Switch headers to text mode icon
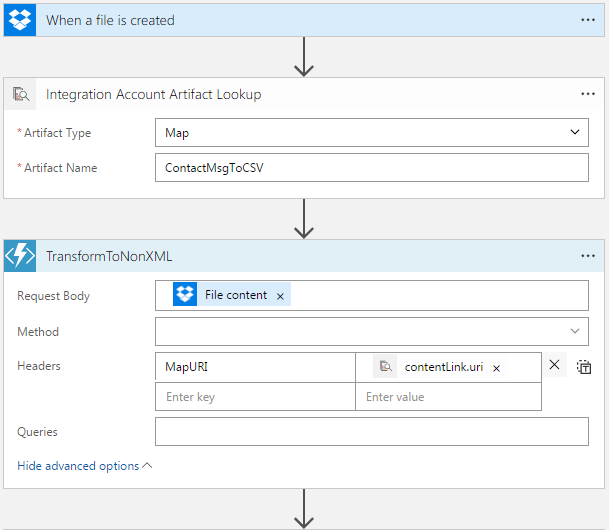The image size is (609, 530). (x=584, y=367)
